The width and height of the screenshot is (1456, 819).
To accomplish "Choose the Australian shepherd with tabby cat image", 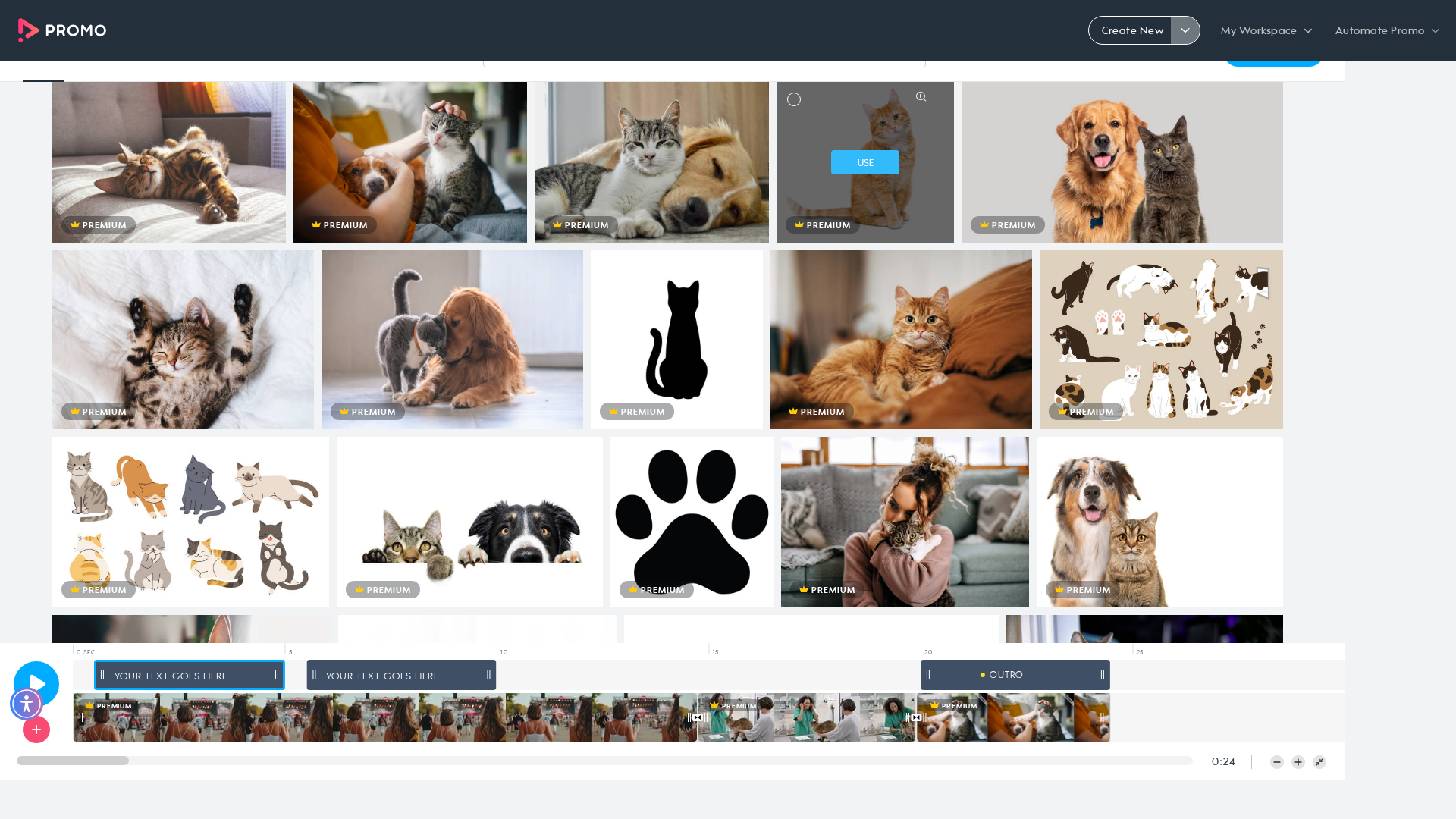I will tap(1159, 522).
